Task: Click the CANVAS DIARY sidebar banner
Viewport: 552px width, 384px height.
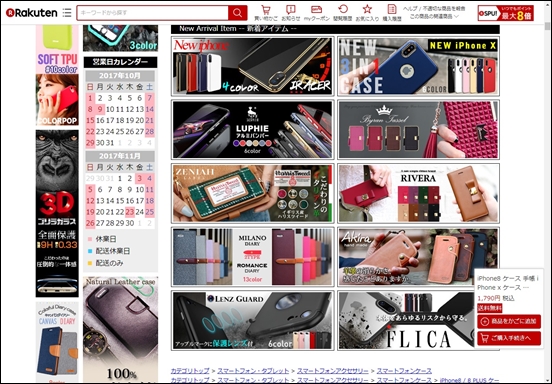Action: tap(57, 342)
